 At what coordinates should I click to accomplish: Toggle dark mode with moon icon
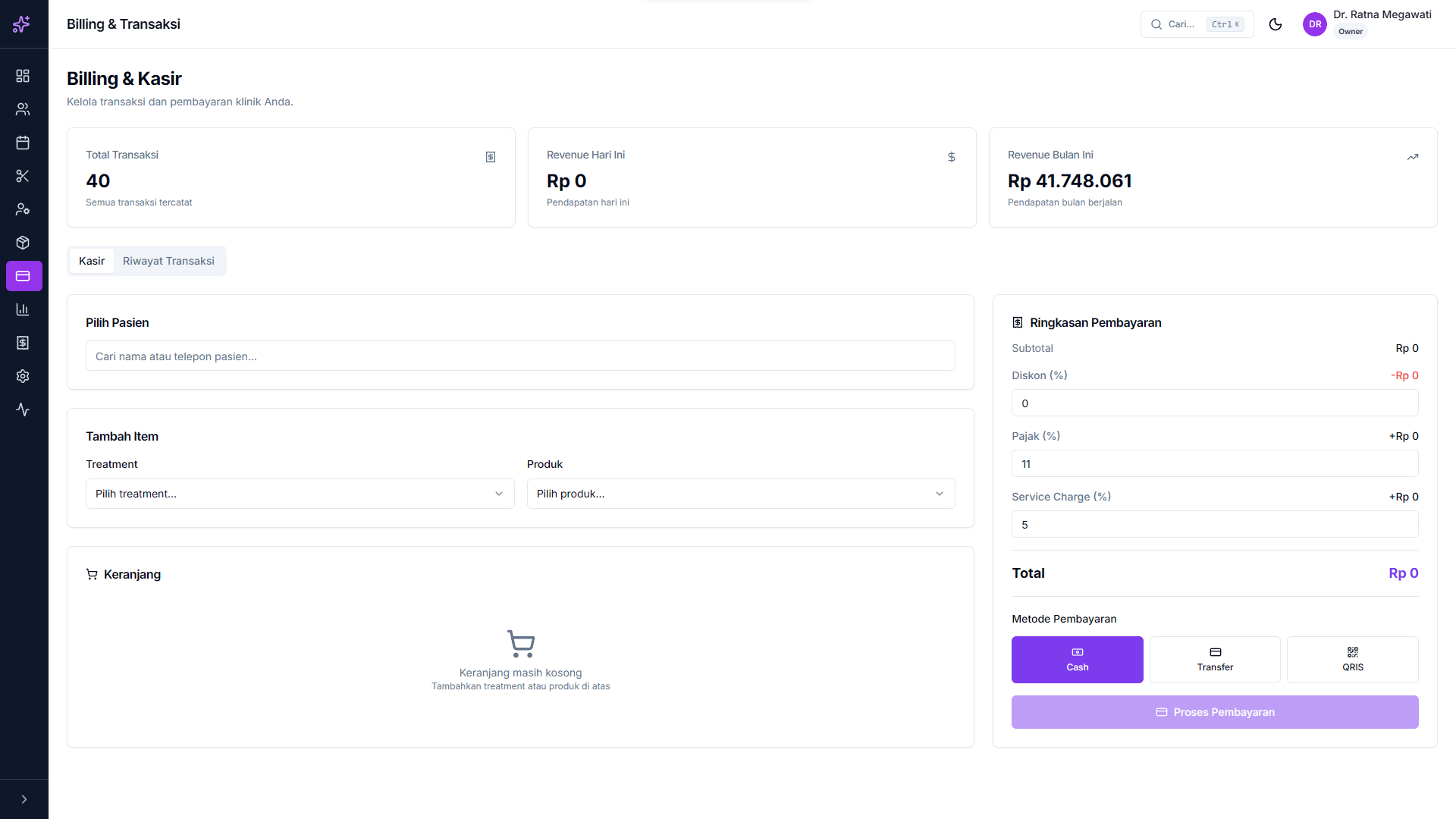click(x=1276, y=24)
